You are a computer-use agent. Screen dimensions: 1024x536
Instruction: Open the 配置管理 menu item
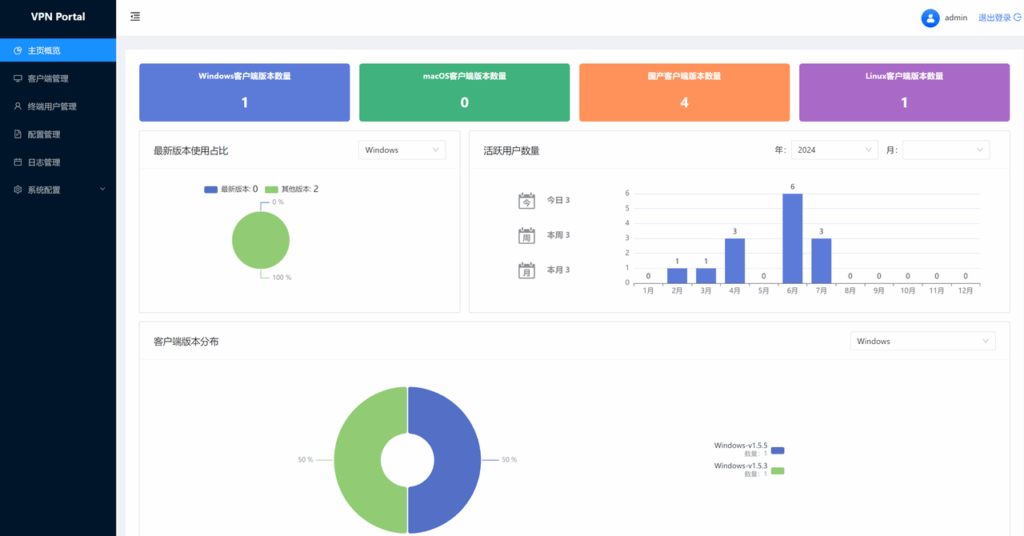coord(44,134)
